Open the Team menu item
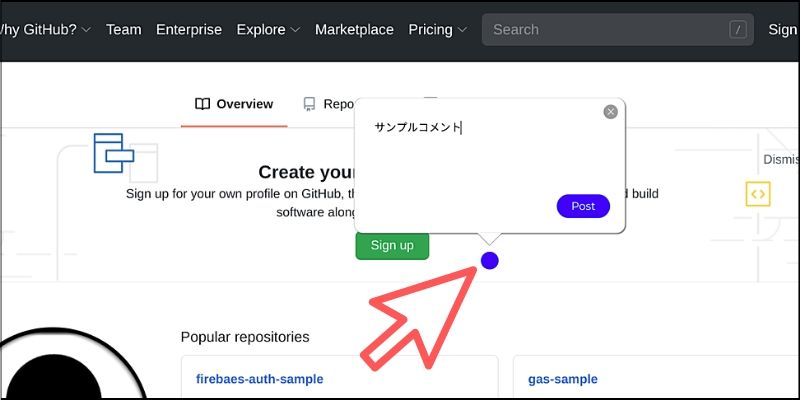This screenshot has width=800, height=400. click(x=123, y=30)
